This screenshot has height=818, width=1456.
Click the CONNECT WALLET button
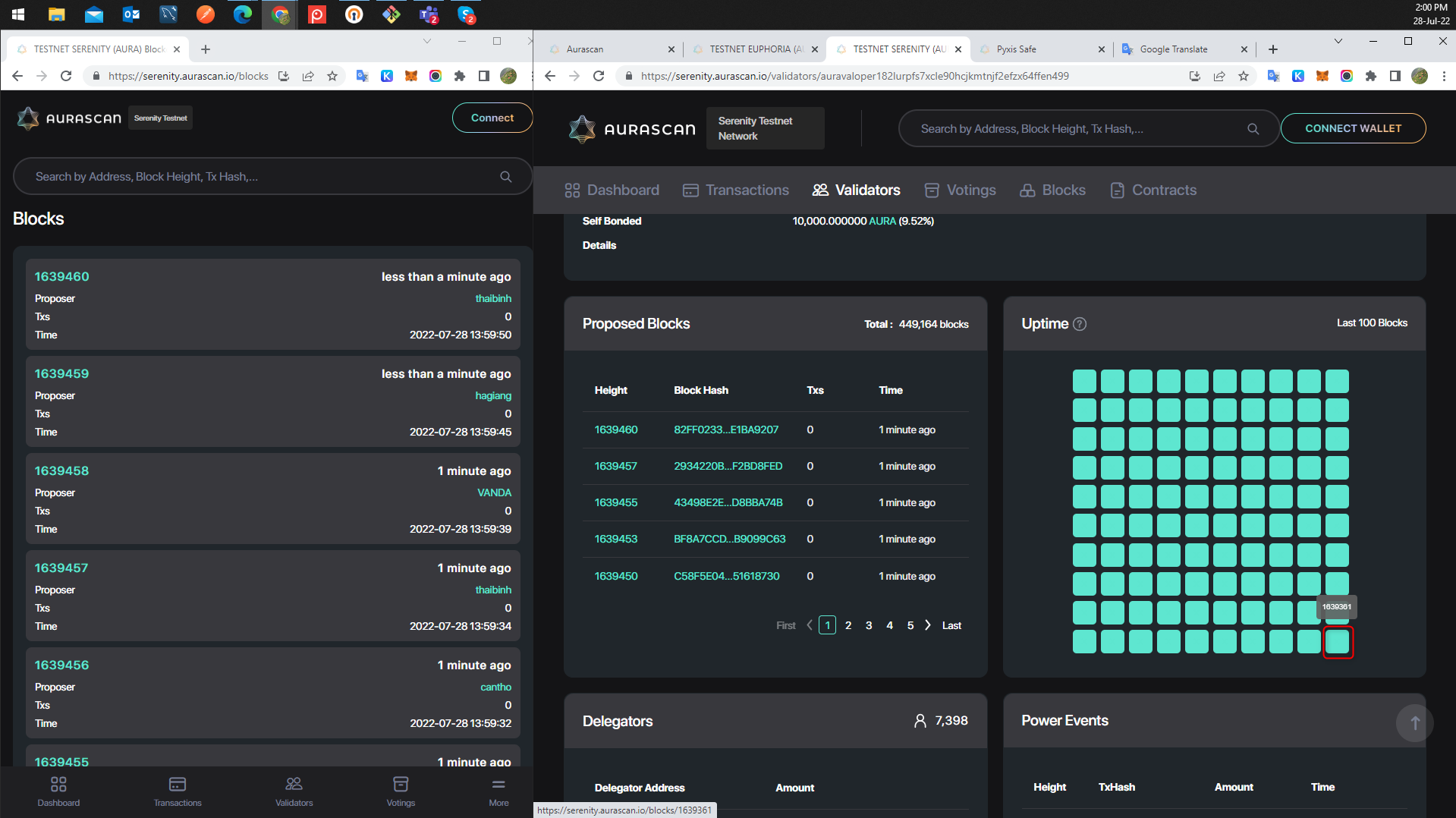[1353, 128]
